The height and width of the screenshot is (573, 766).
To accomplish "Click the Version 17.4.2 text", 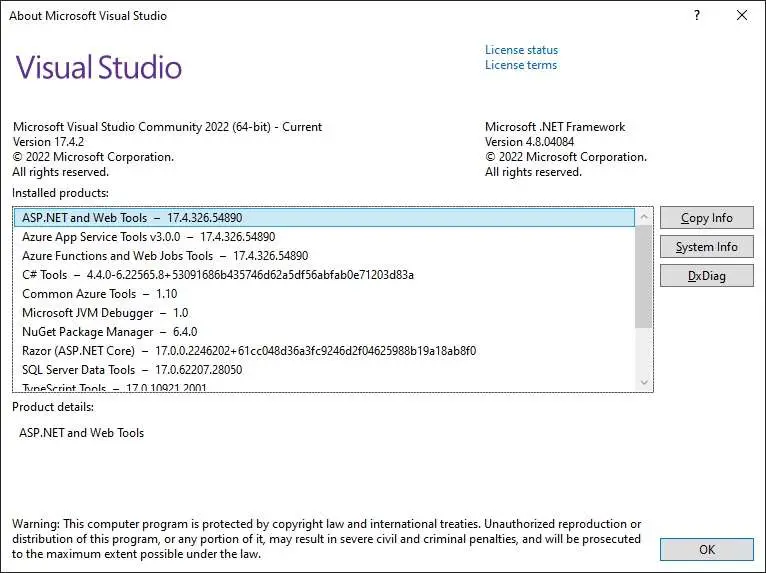I will [48, 142].
